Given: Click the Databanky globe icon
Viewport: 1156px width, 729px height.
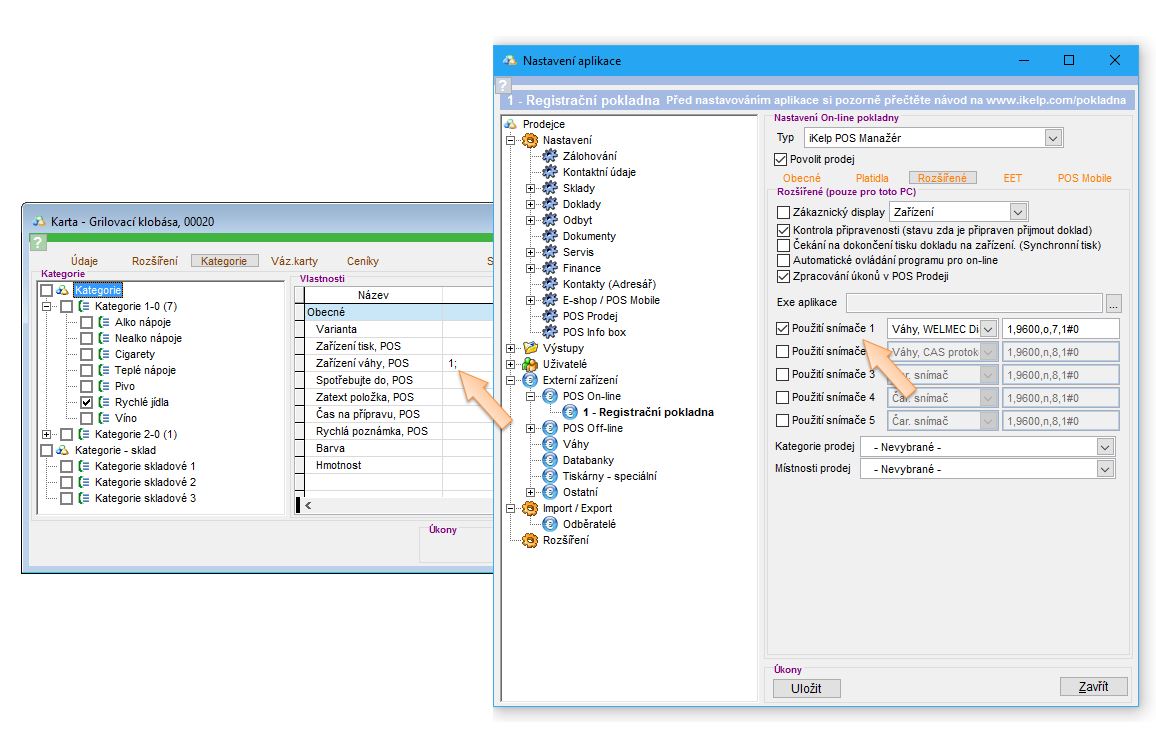Looking at the screenshot, I should [549, 460].
